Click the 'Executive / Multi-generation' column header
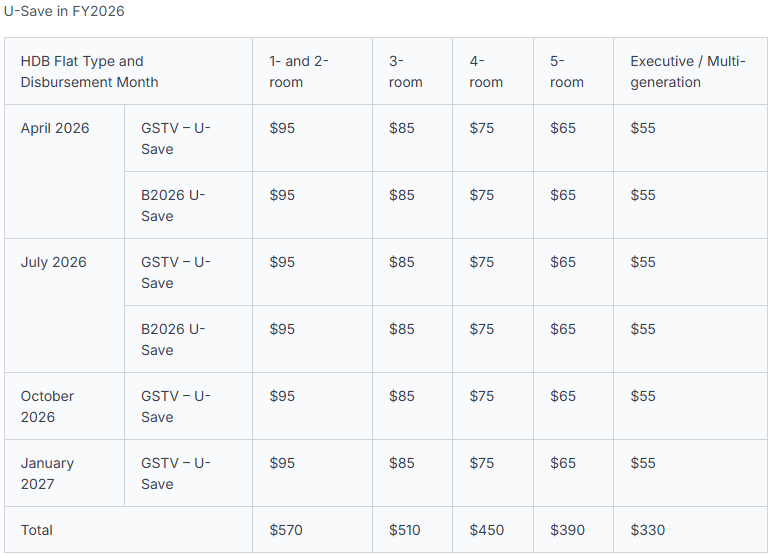The width and height of the screenshot is (771, 558). click(688, 71)
